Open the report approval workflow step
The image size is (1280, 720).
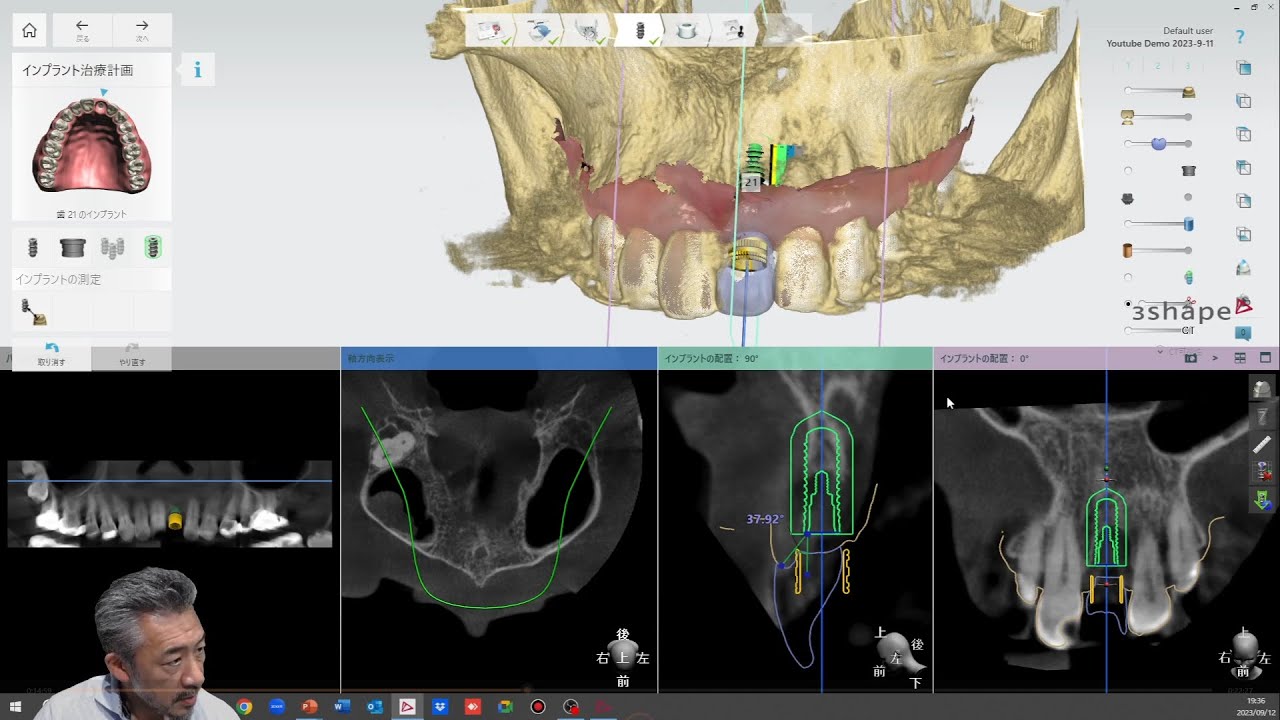734,31
